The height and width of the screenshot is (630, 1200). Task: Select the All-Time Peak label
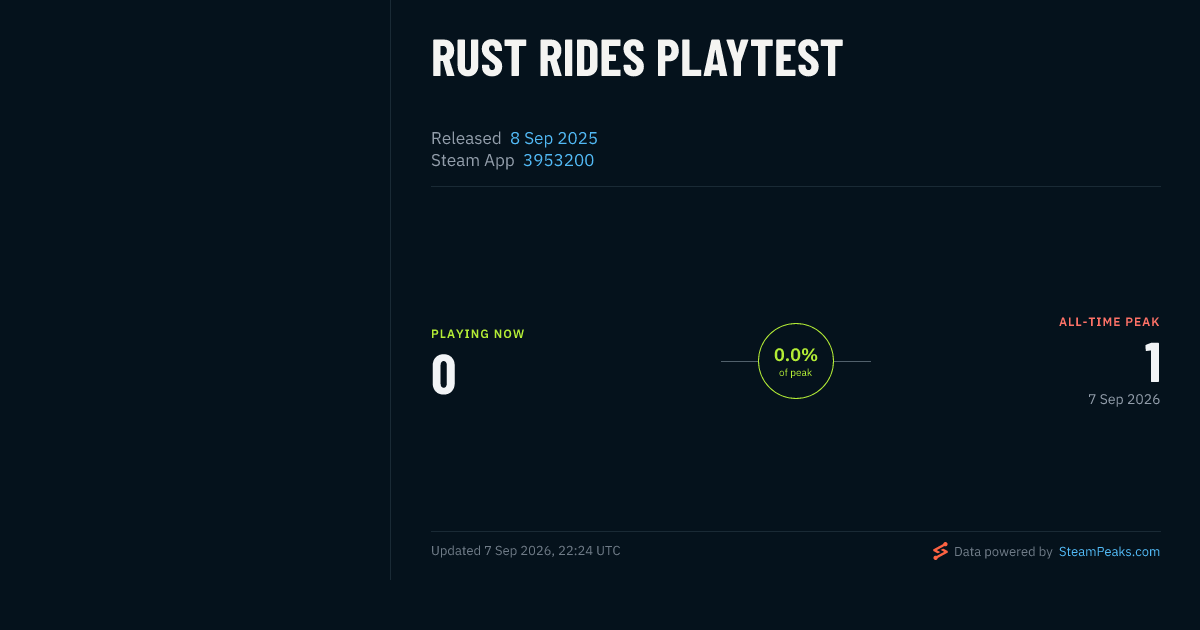(x=1109, y=322)
